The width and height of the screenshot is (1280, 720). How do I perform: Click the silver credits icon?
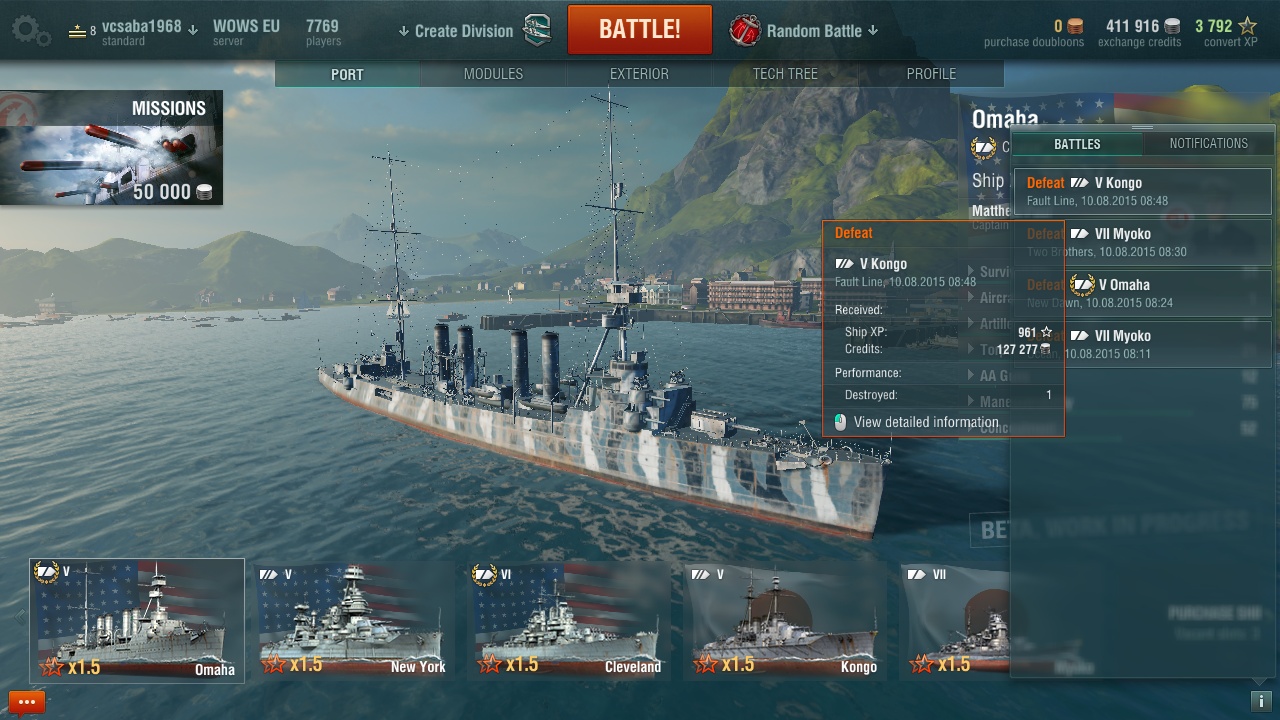point(1171,26)
